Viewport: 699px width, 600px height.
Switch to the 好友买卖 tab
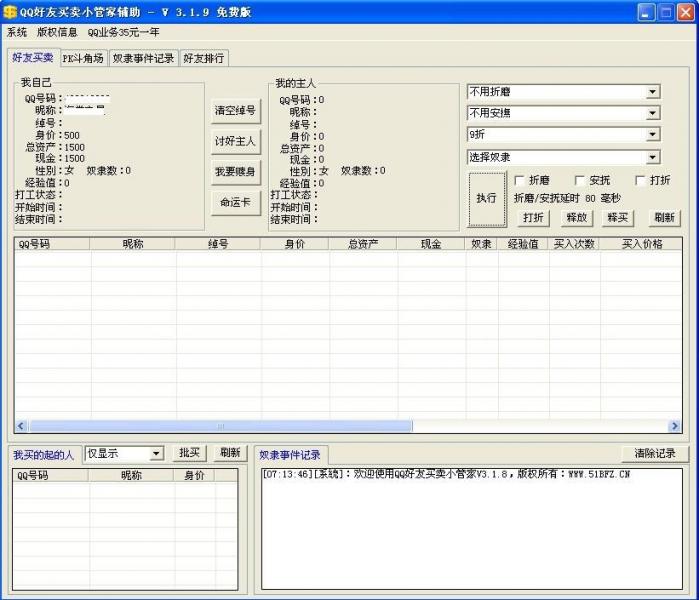pyautogui.click(x=33, y=58)
